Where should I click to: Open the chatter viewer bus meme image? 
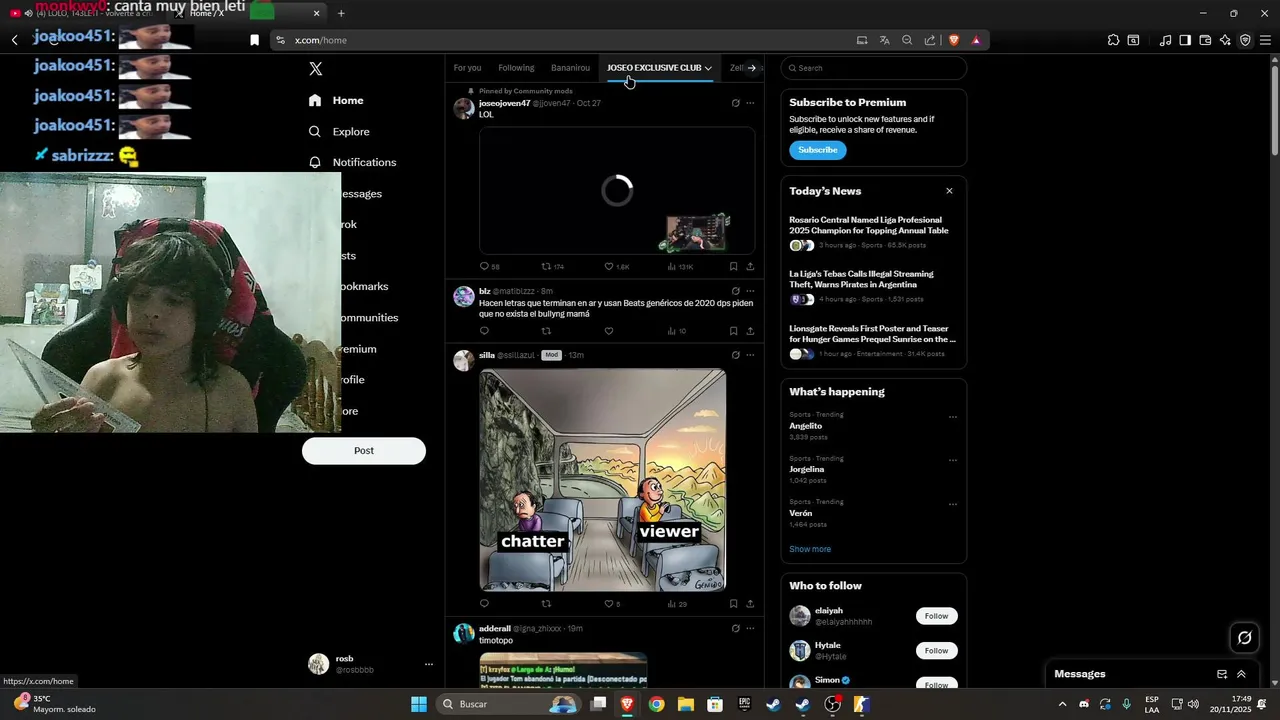click(x=603, y=480)
